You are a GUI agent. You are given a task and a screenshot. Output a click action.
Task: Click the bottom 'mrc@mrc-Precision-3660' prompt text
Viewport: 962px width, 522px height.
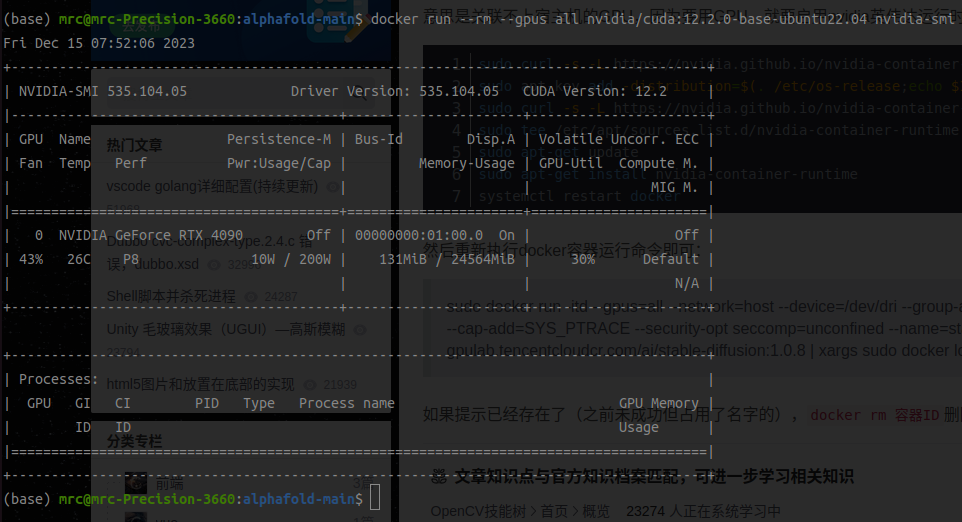(x=147, y=499)
